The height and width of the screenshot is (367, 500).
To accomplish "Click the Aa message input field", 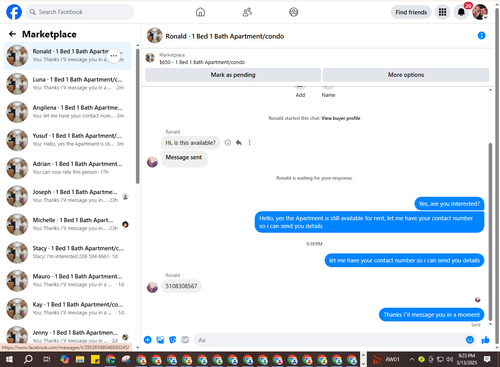I will click(335, 340).
